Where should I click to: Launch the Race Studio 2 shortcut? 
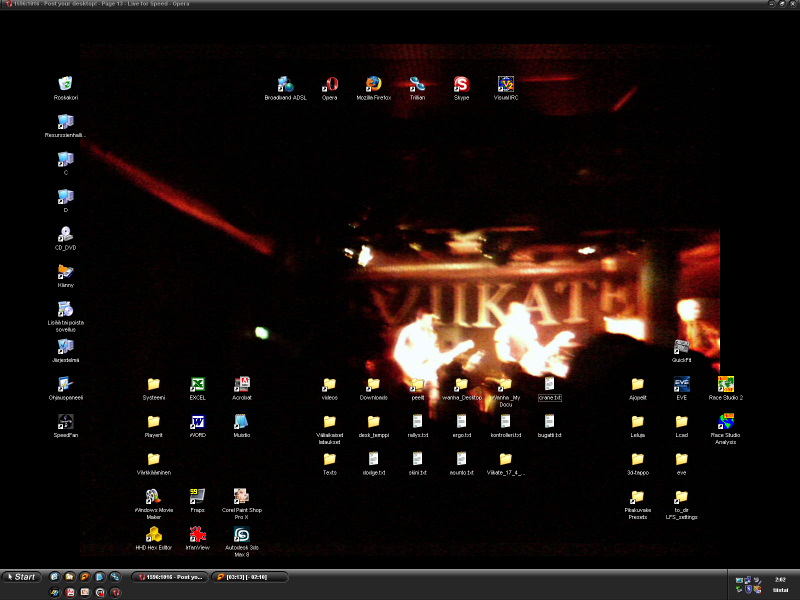click(x=726, y=388)
